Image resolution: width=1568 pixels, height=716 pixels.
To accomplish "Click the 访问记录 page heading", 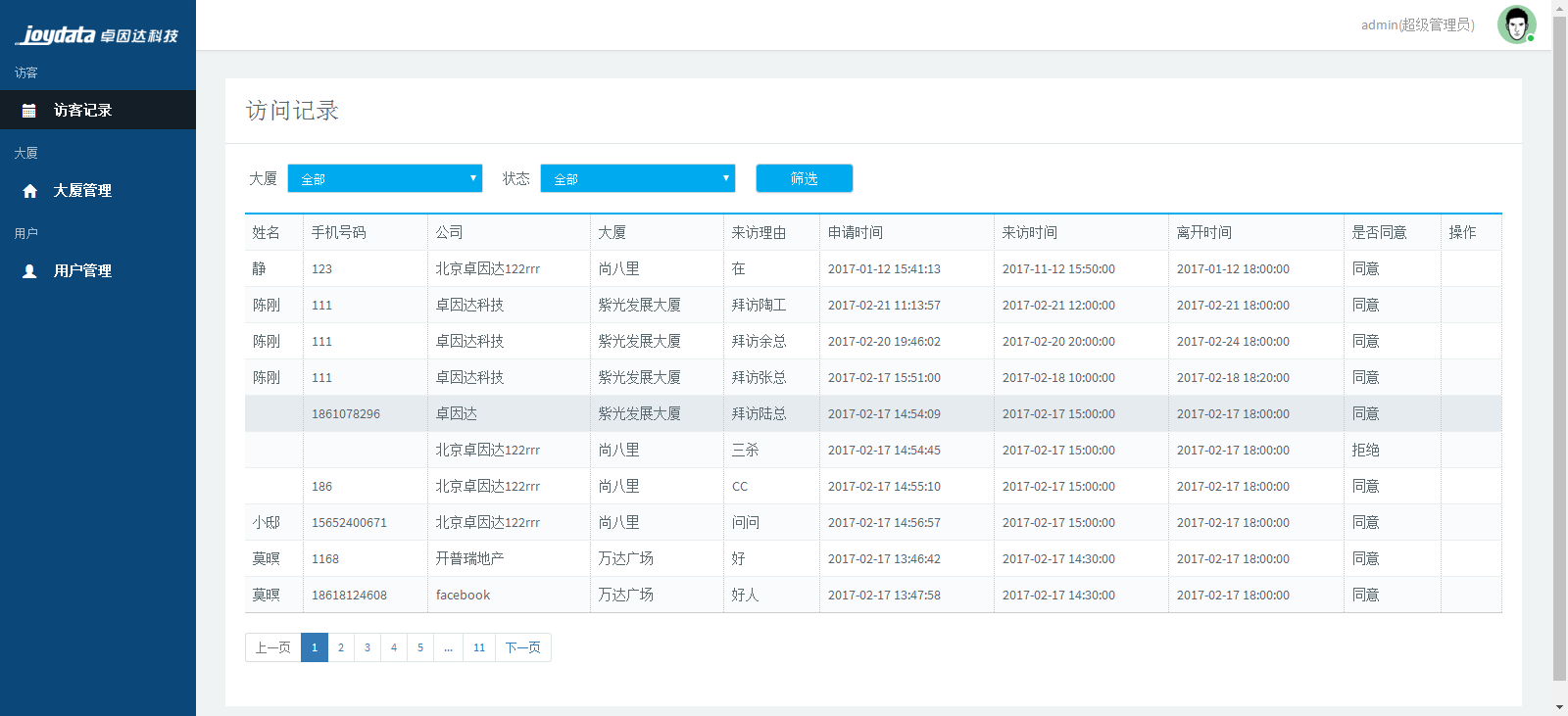I will click(292, 111).
